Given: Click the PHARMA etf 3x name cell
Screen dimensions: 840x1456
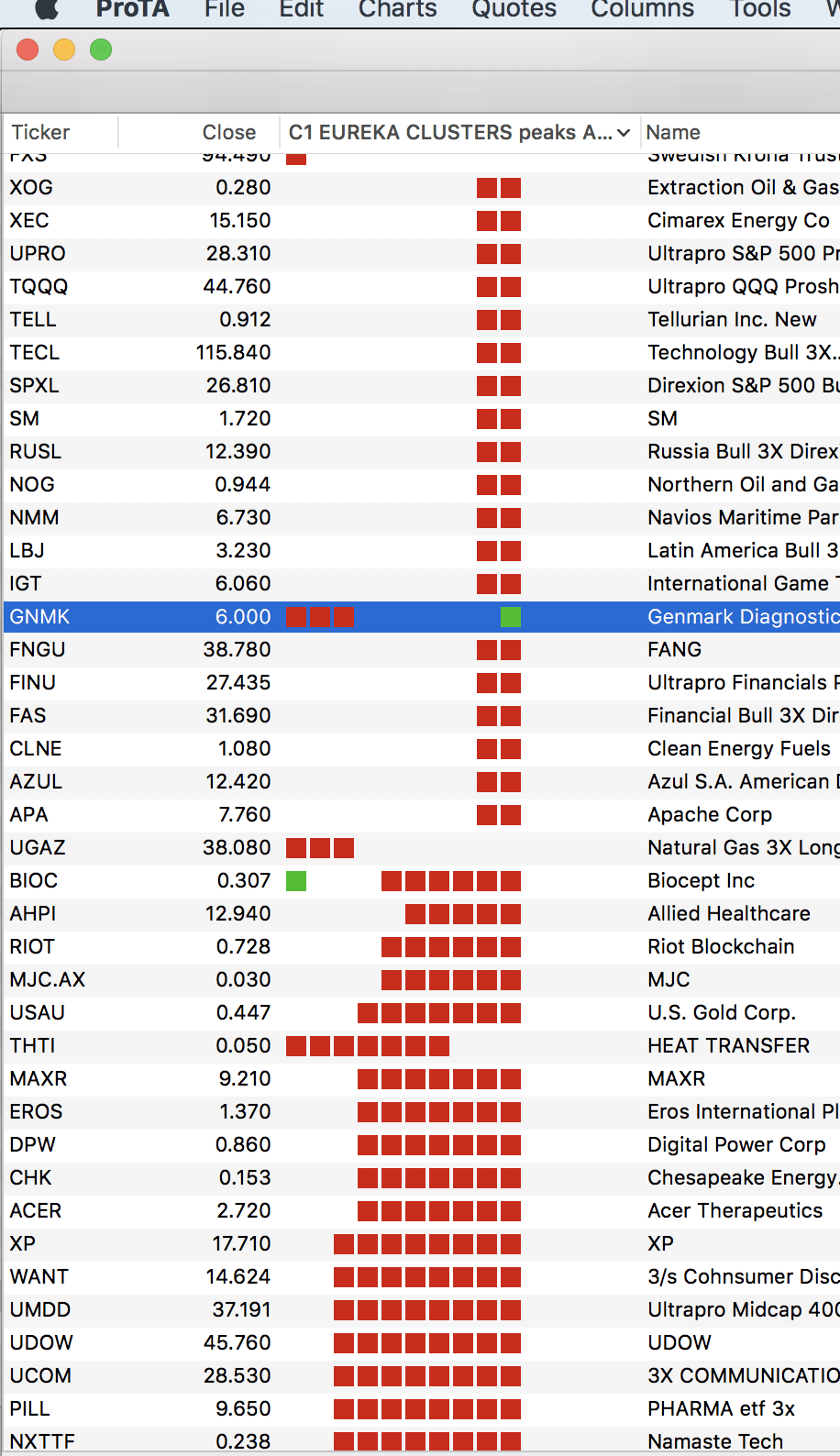Looking at the screenshot, I should [x=721, y=1408].
